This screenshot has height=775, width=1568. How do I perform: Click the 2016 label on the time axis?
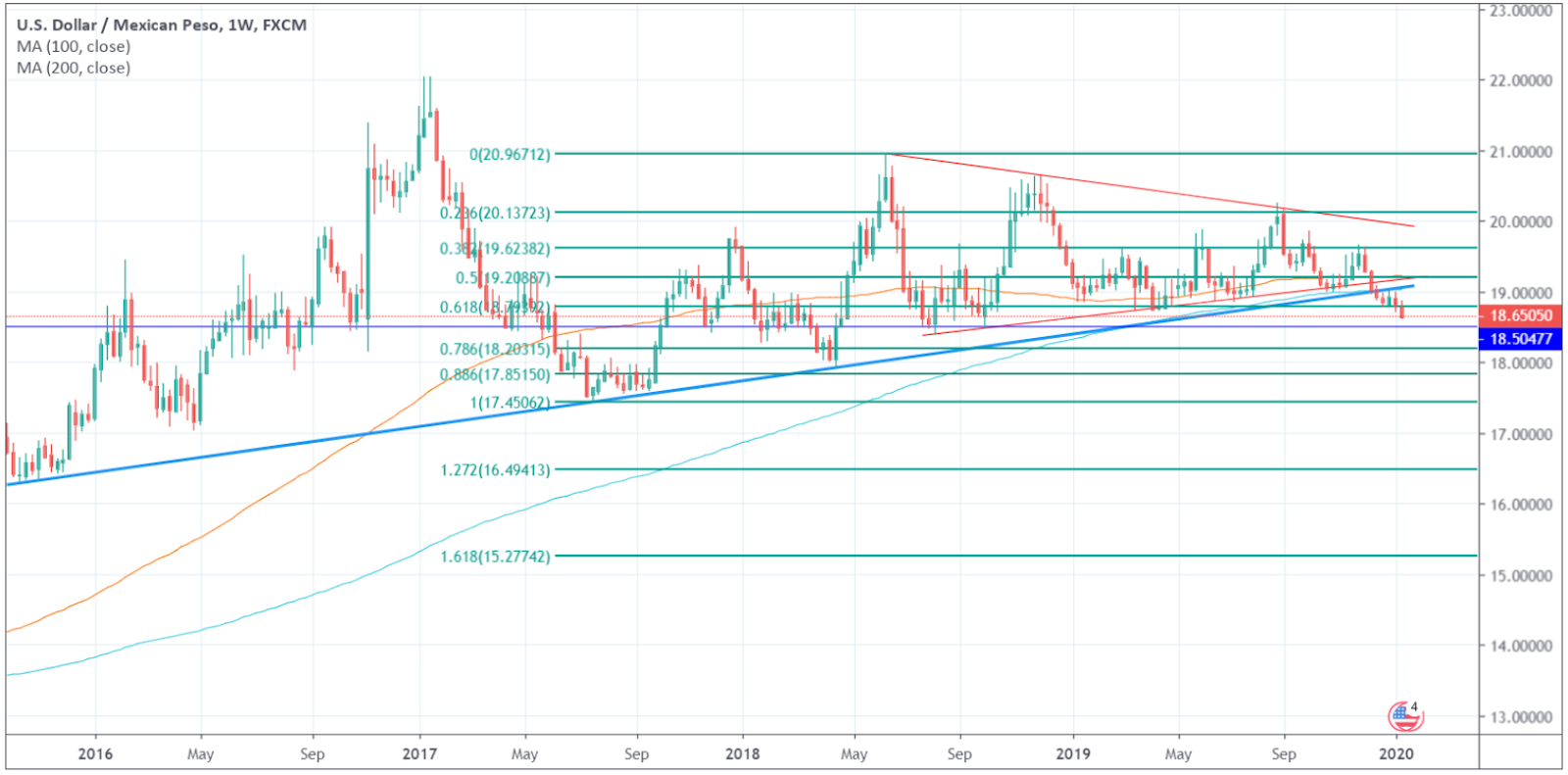point(95,753)
